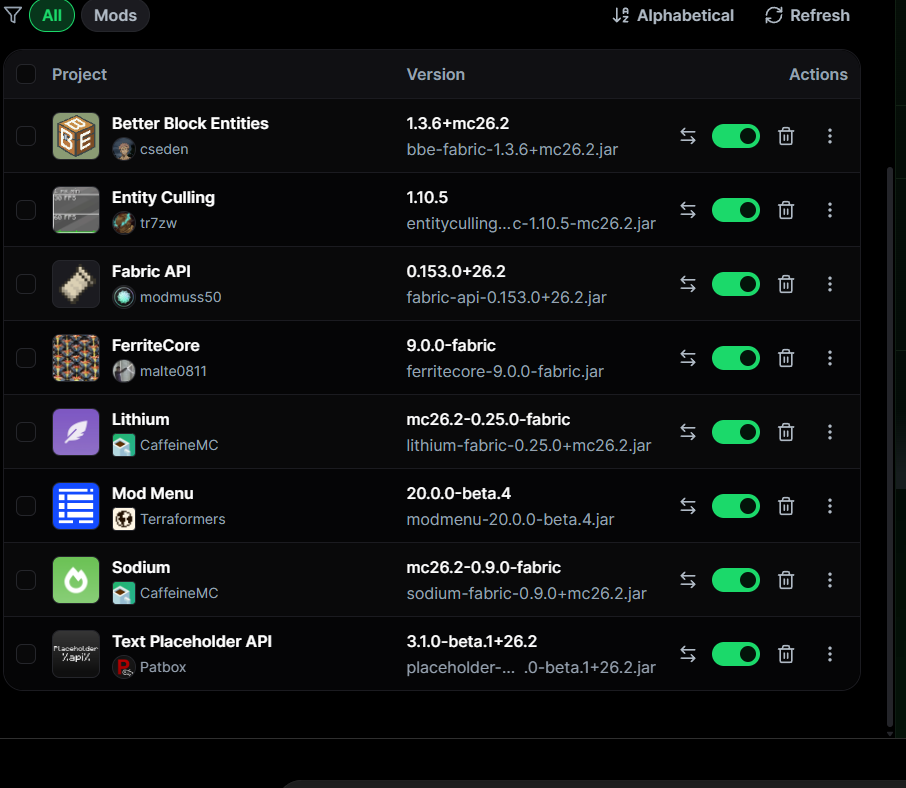Switch version of Better Block Entities
This screenshot has width=906, height=788.
688,136
